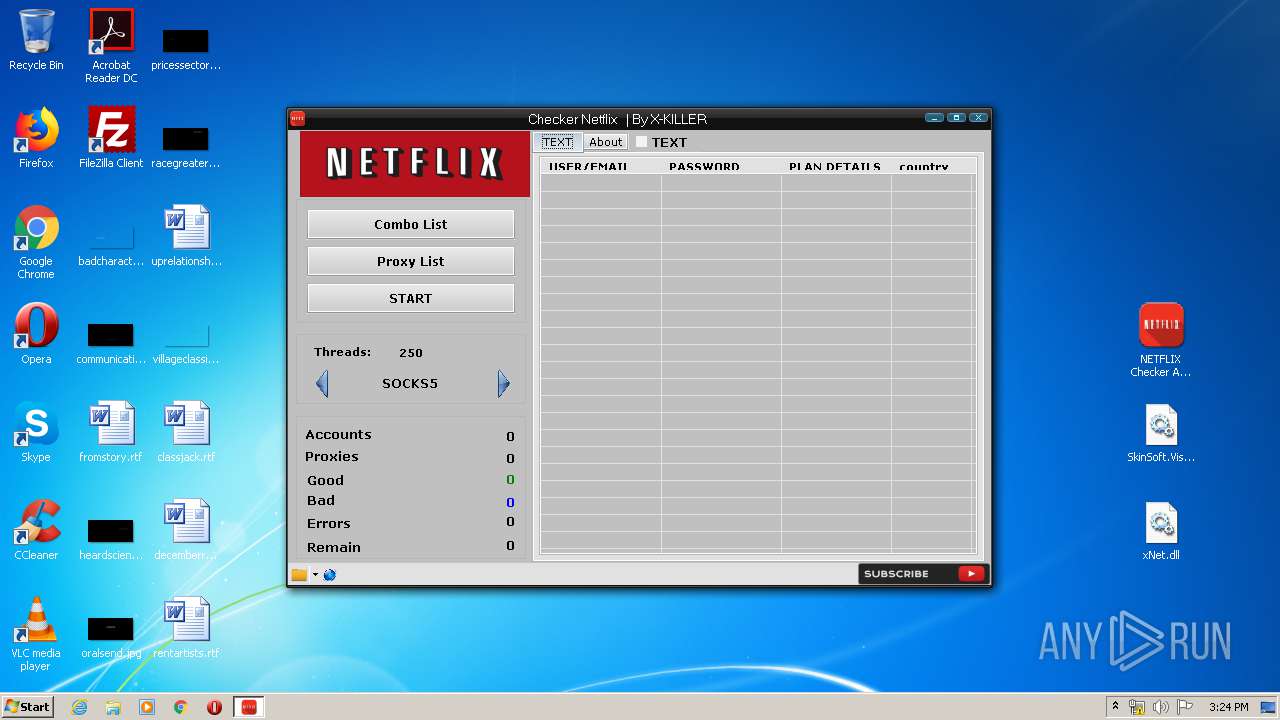The height and width of the screenshot is (720, 1280).
Task: Select FileZilla Client desktop icon
Action: click(111, 138)
